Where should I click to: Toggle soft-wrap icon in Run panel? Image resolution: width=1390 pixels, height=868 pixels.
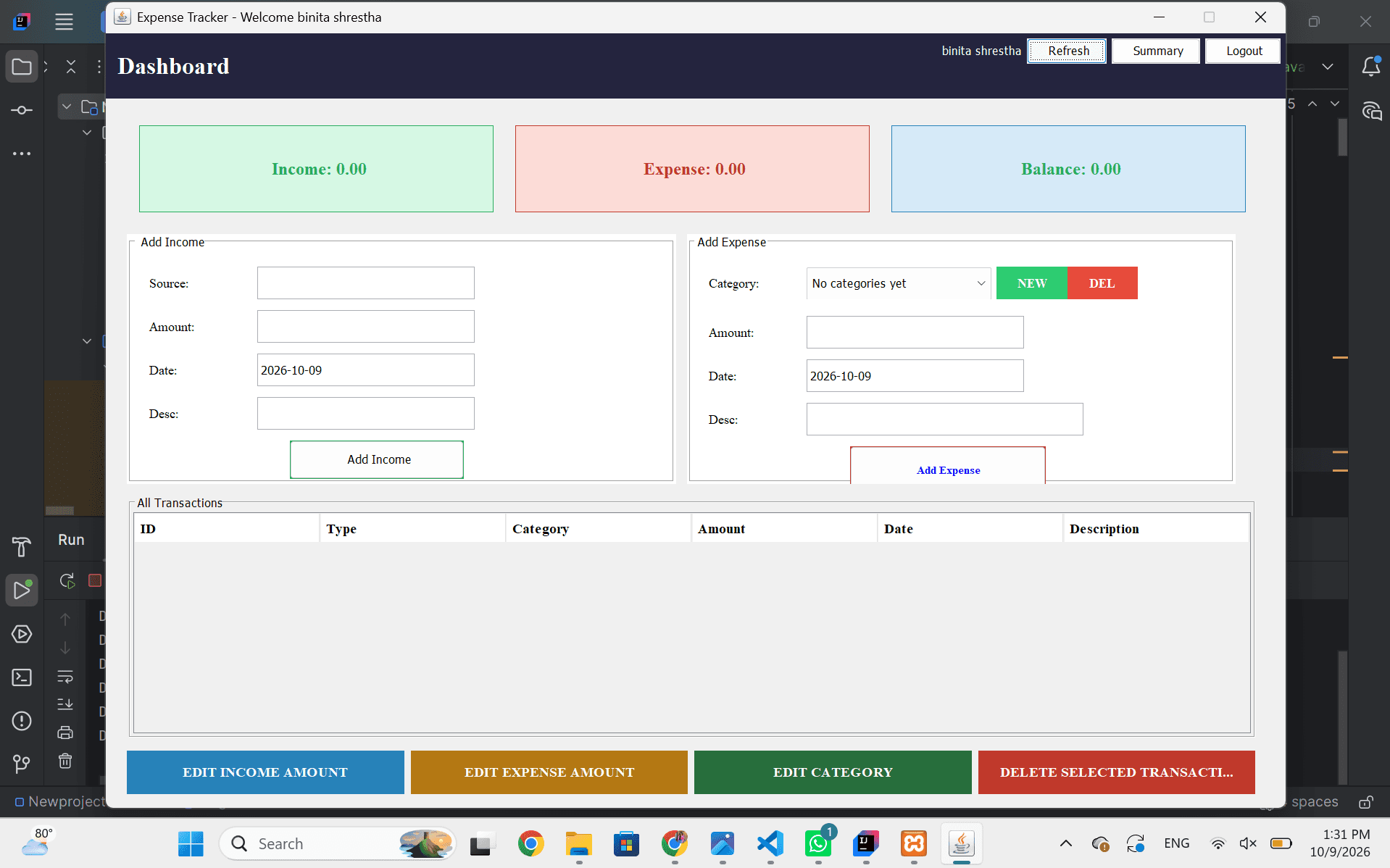click(65, 676)
